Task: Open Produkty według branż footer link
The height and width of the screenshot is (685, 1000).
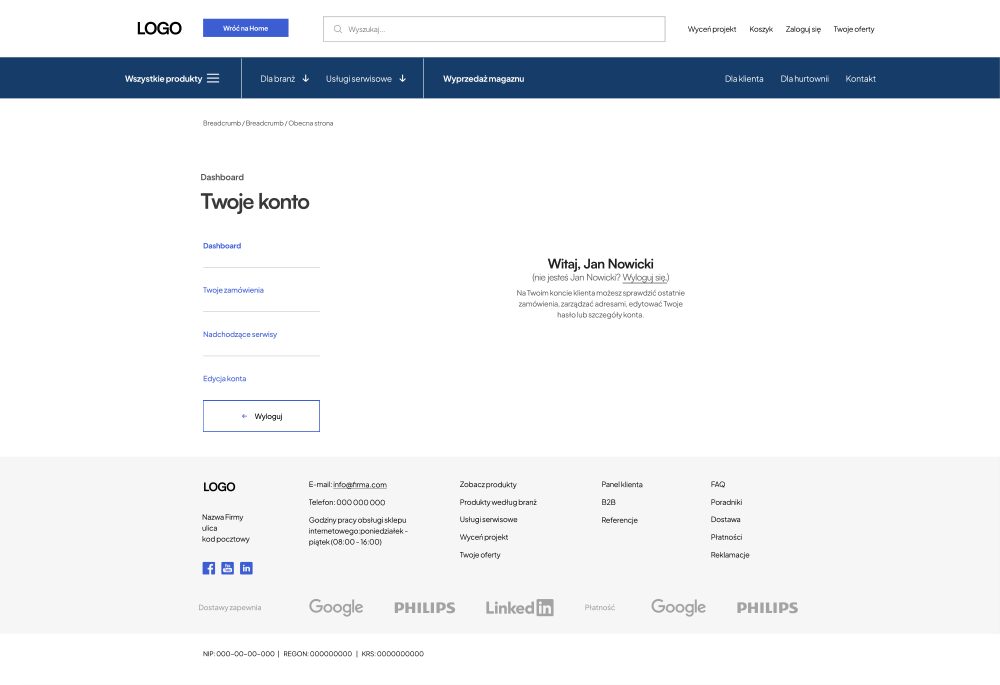Action: click(x=498, y=503)
